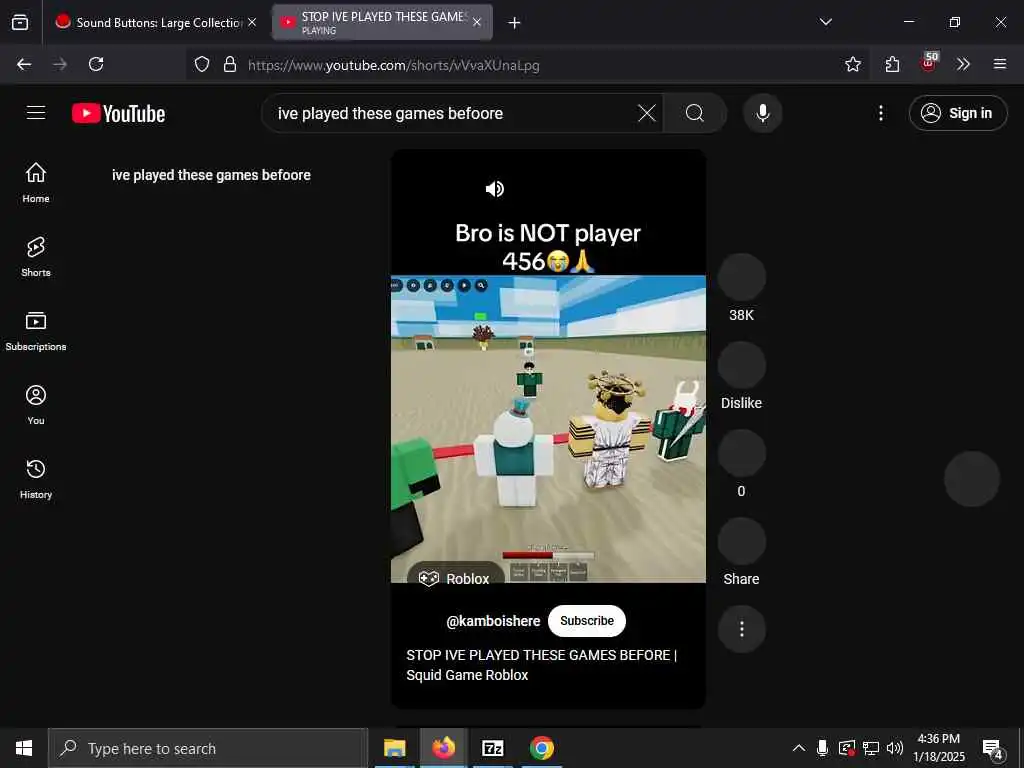Click the taskbar clock and date
Viewport: 1024px width, 768px height.
click(x=938, y=748)
